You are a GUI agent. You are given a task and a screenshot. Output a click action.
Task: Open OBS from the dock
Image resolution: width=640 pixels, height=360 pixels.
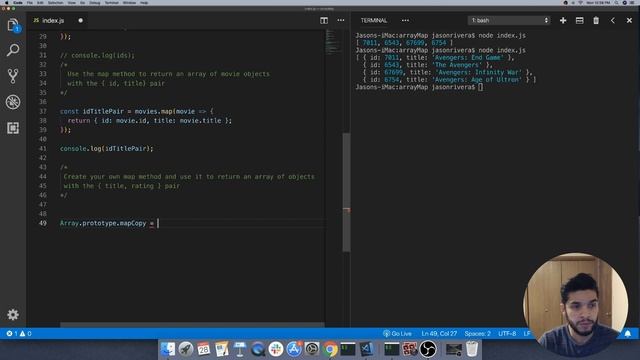click(428, 349)
